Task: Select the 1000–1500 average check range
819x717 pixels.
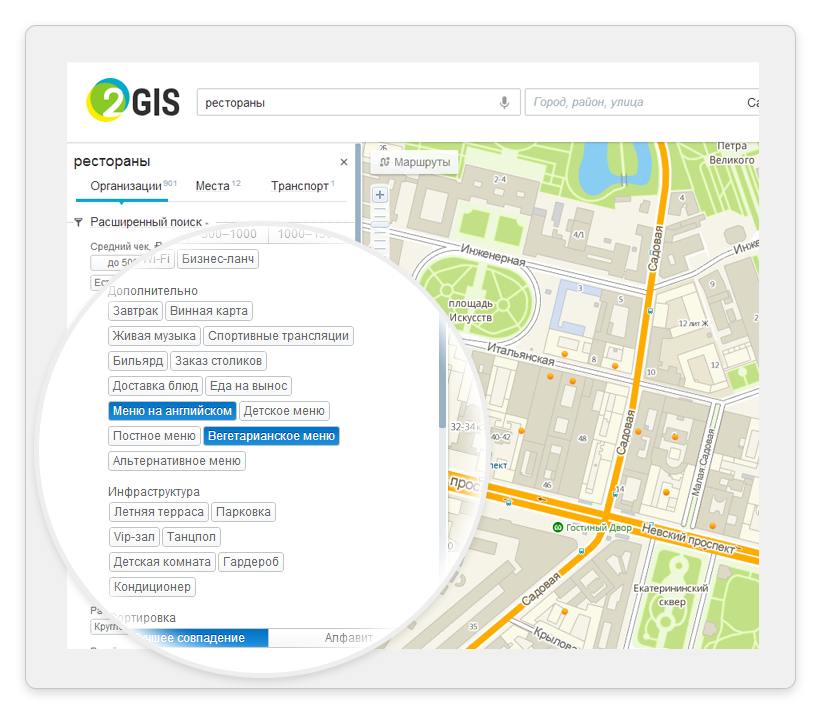Action: click(x=305, y=234)
